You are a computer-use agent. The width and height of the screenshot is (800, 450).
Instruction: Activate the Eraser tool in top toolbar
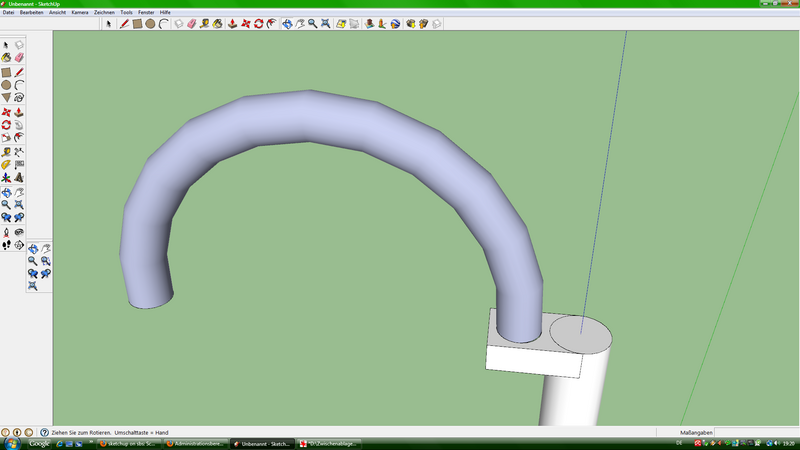coord(191,23)
